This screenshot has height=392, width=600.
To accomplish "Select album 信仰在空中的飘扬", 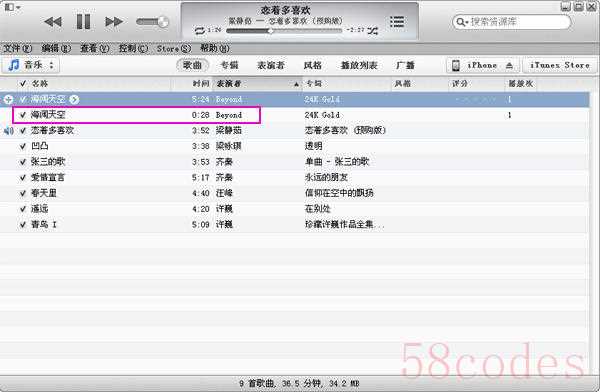I will coord(339,193).
